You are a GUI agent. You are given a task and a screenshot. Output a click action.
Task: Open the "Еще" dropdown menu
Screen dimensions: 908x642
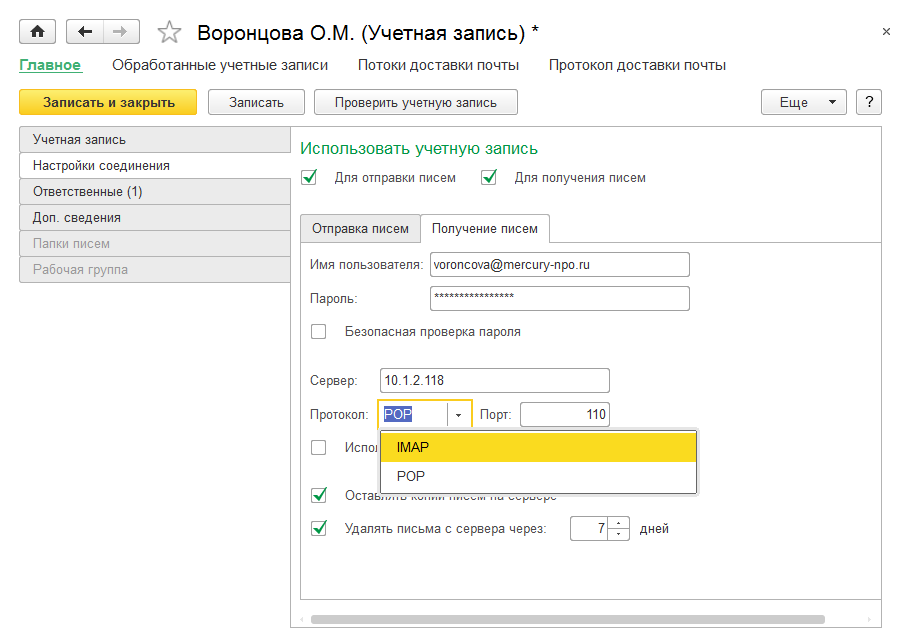point(804,102)
